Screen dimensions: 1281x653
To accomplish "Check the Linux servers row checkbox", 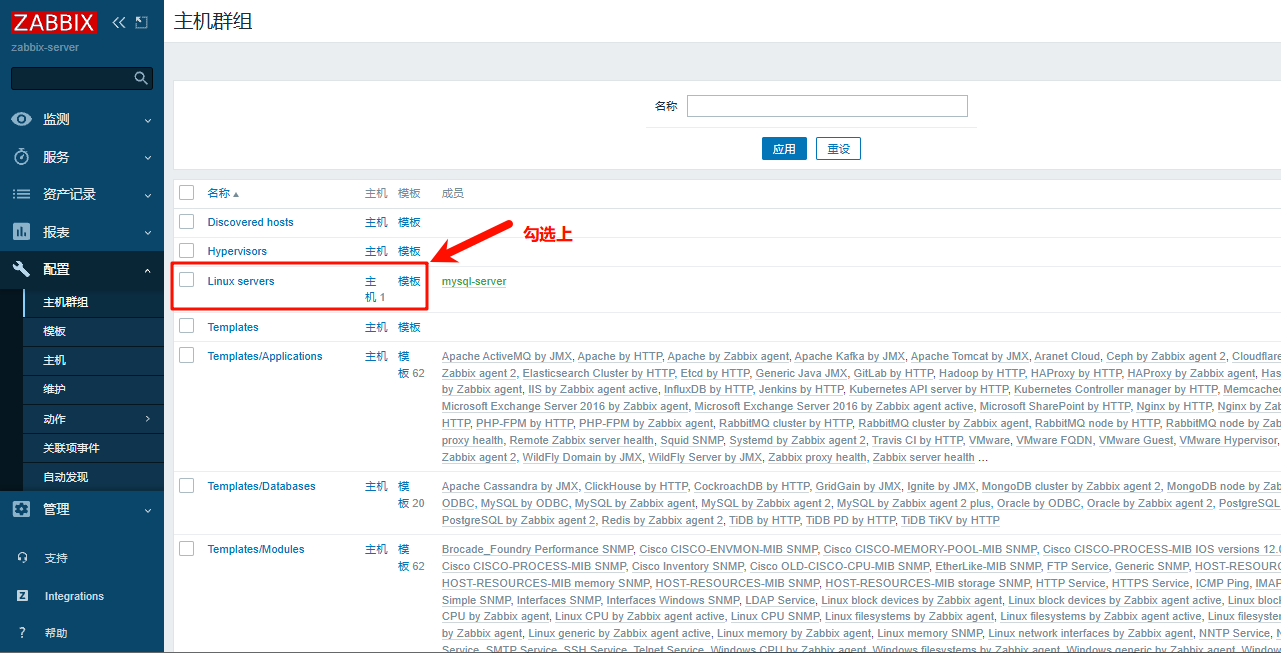I will pyautogui.click(x=187, y=280).
